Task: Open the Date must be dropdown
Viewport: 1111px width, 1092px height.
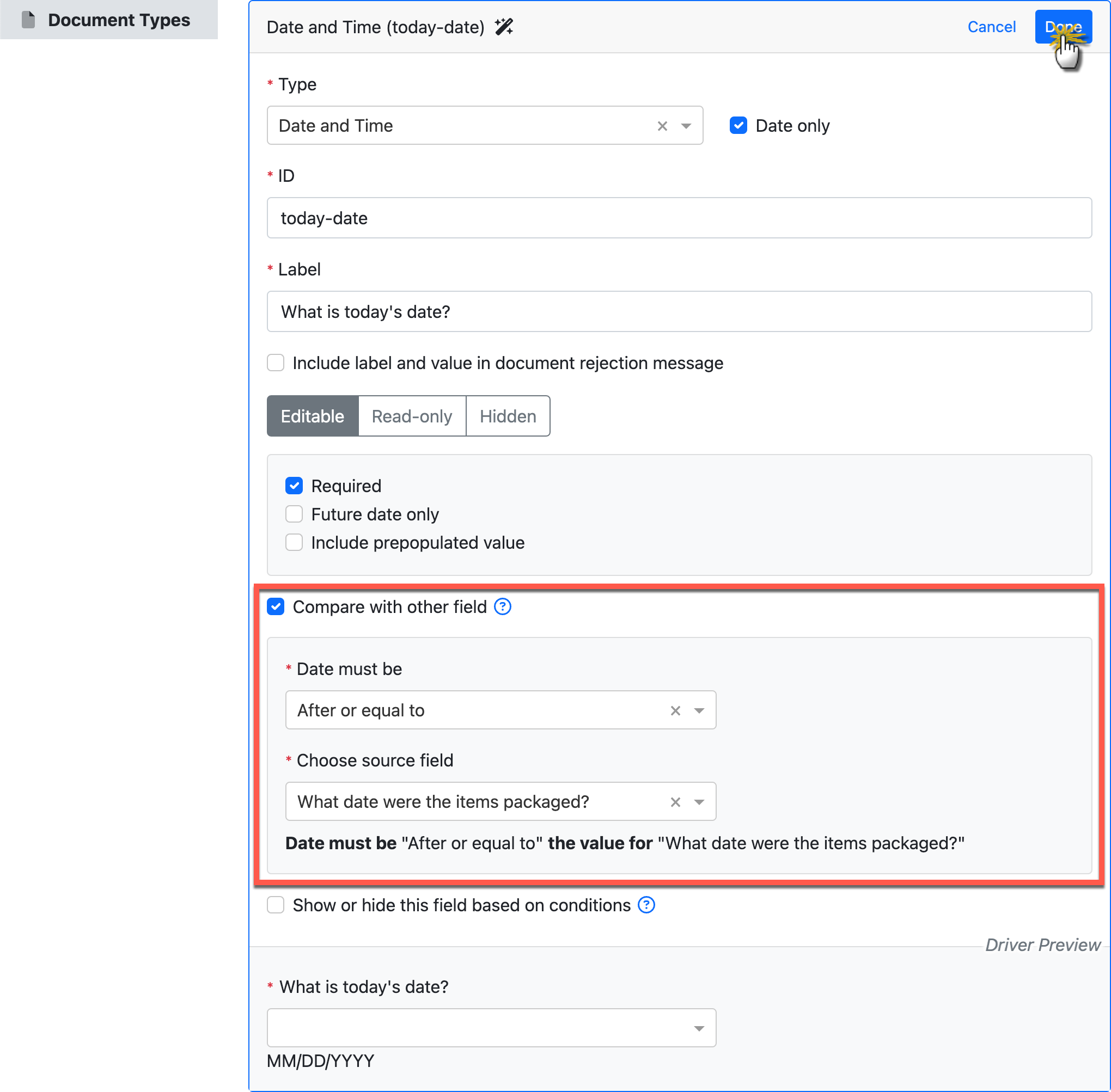Action: (x=699, y=711)
